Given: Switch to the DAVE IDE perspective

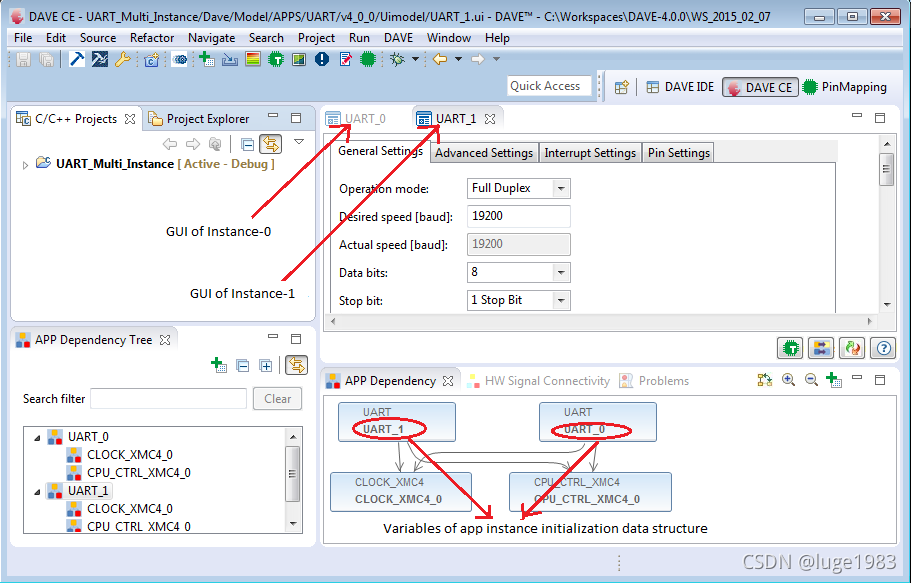Looking at the screenshot, I should tap(680, 87).
